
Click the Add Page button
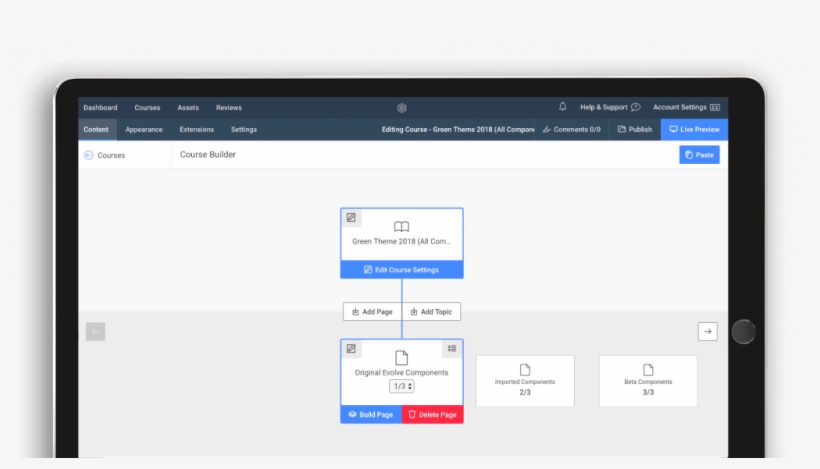[x=372, y=312]
